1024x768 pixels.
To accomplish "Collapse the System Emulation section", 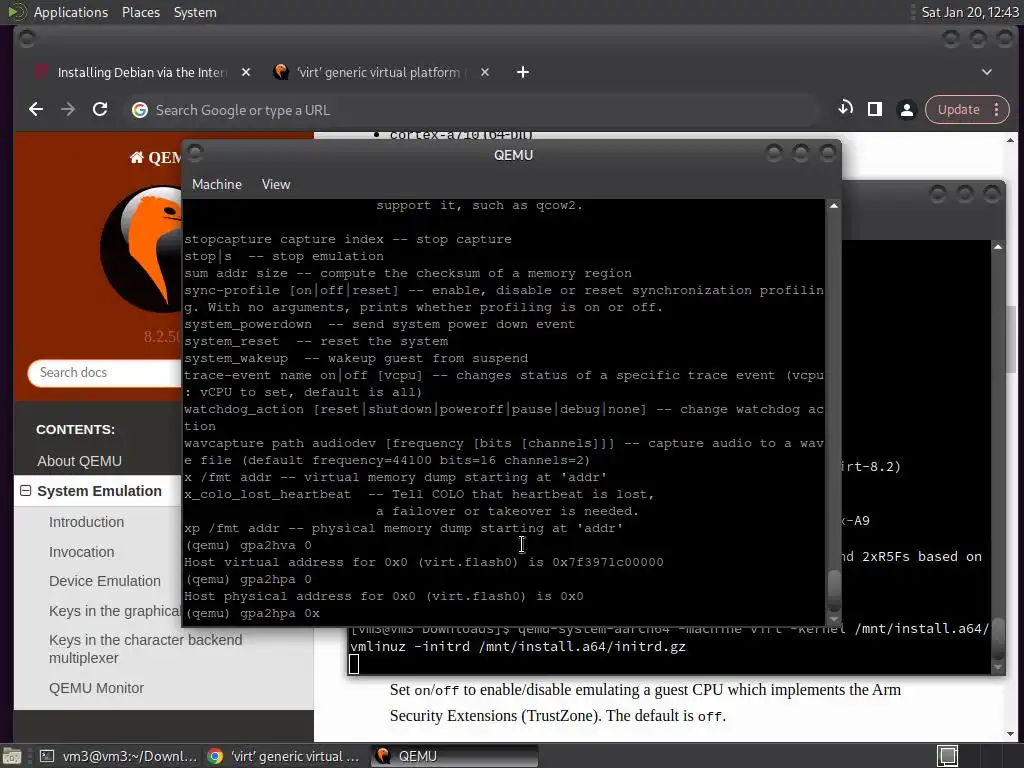I will 25,490.
